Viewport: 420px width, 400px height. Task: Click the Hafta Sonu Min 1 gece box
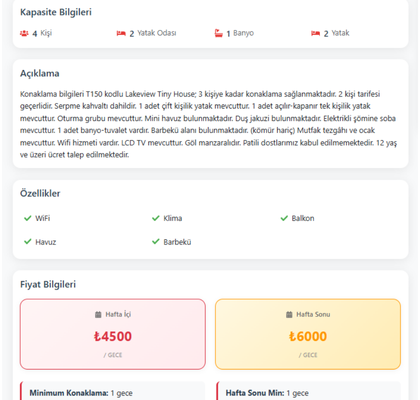coord(309,392)
